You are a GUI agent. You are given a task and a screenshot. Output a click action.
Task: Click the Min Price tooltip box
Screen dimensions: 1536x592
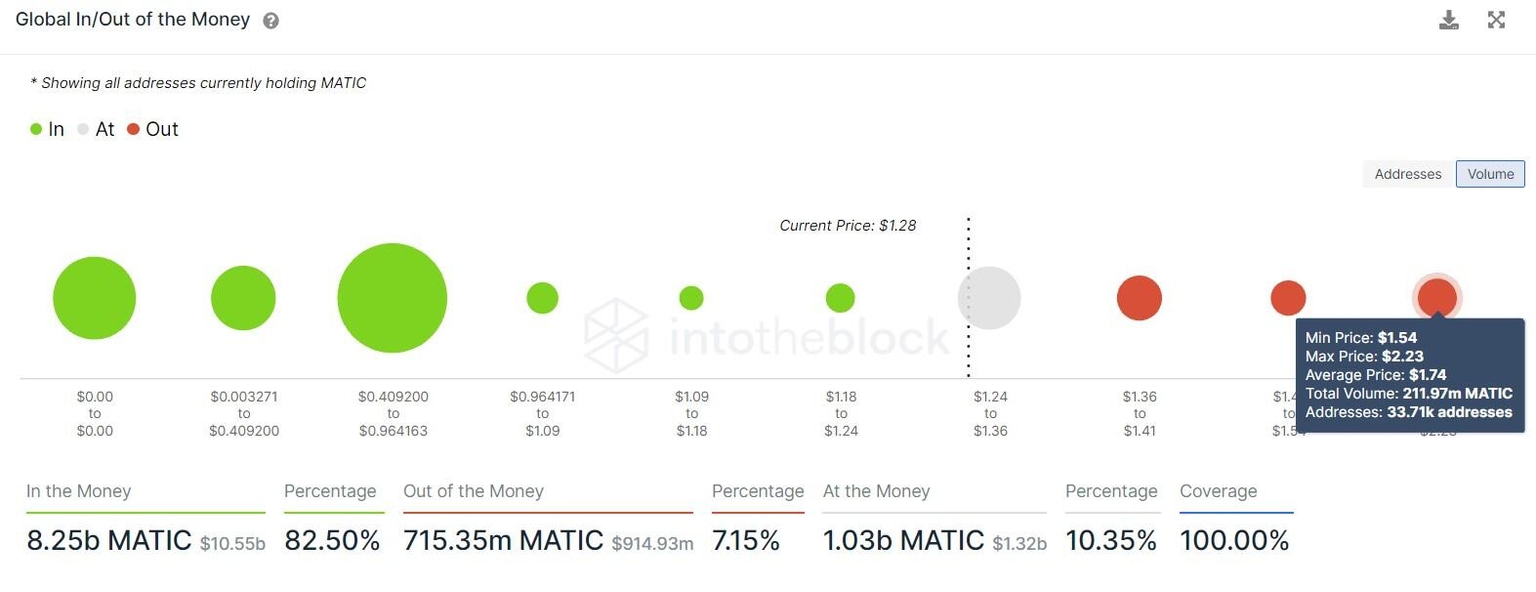click(x=1410, y=375)
